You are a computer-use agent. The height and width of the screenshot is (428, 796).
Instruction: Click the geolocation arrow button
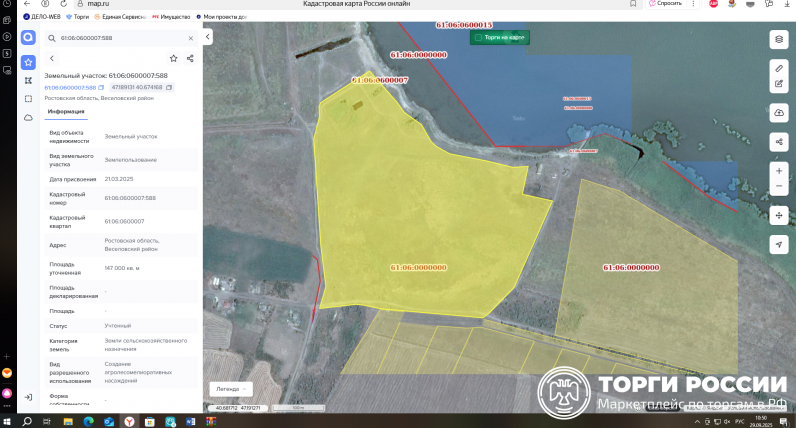[x=778, y=244]
